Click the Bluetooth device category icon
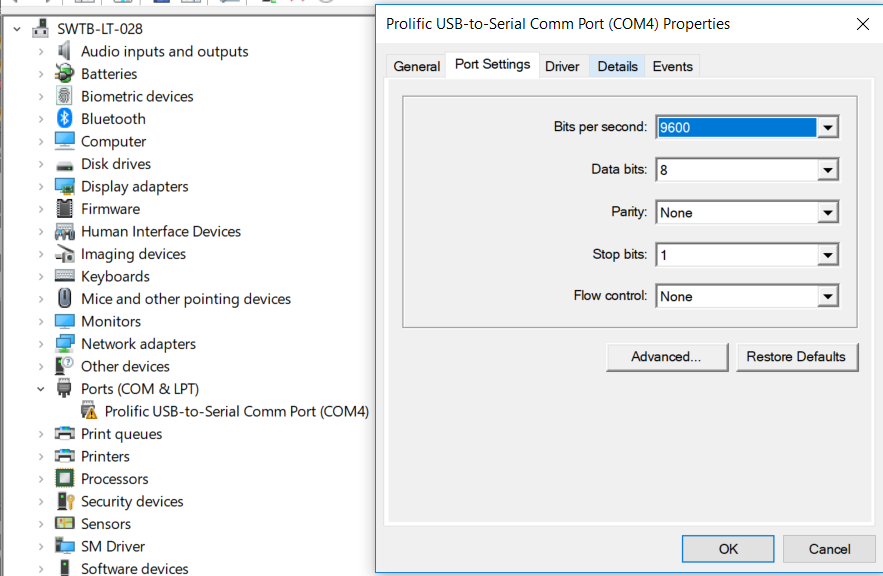Screen dimensions: 883x576 point(62,118)
